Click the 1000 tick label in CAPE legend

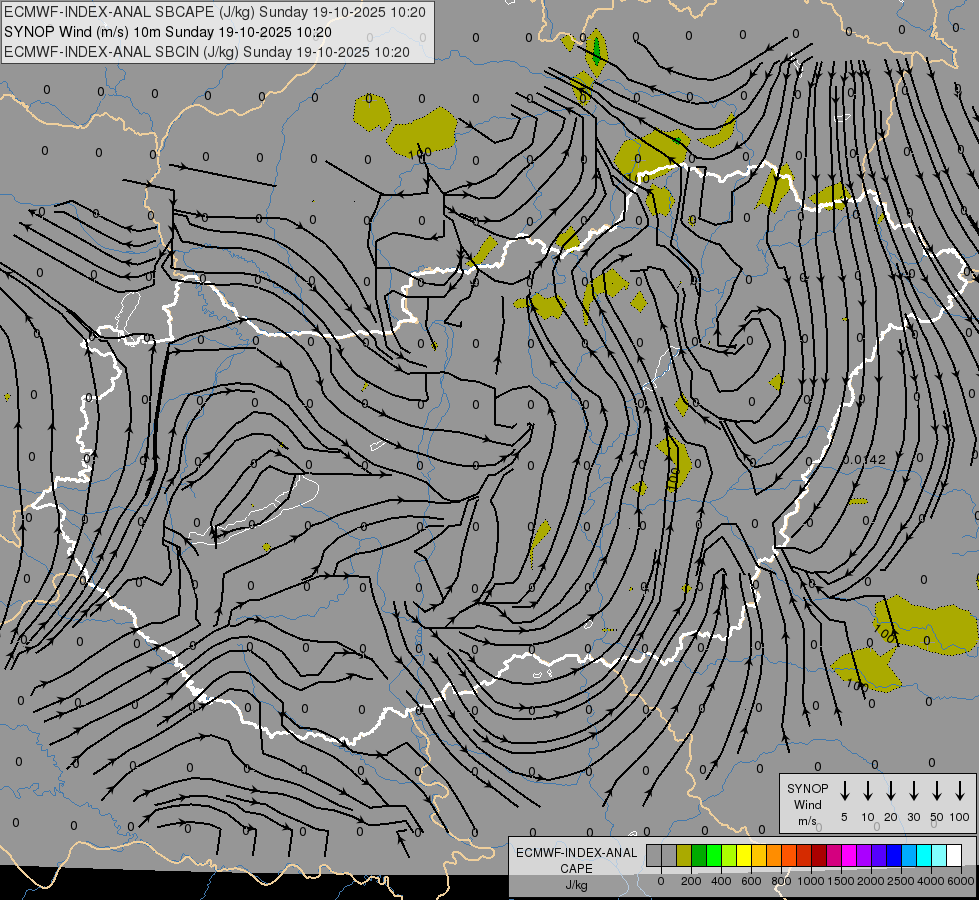(811, 881)
